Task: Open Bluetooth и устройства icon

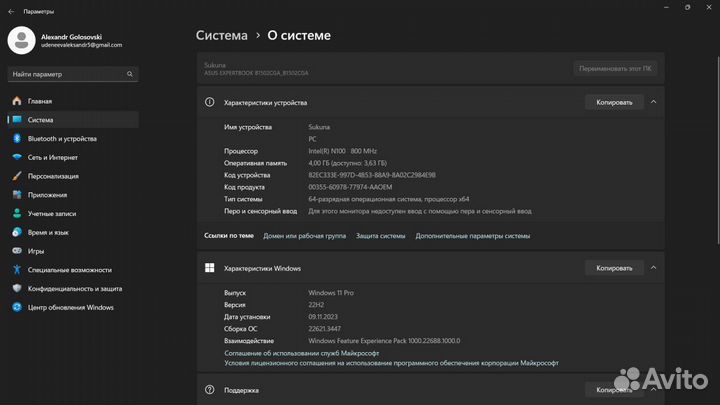Action: [x=17, y=139]
